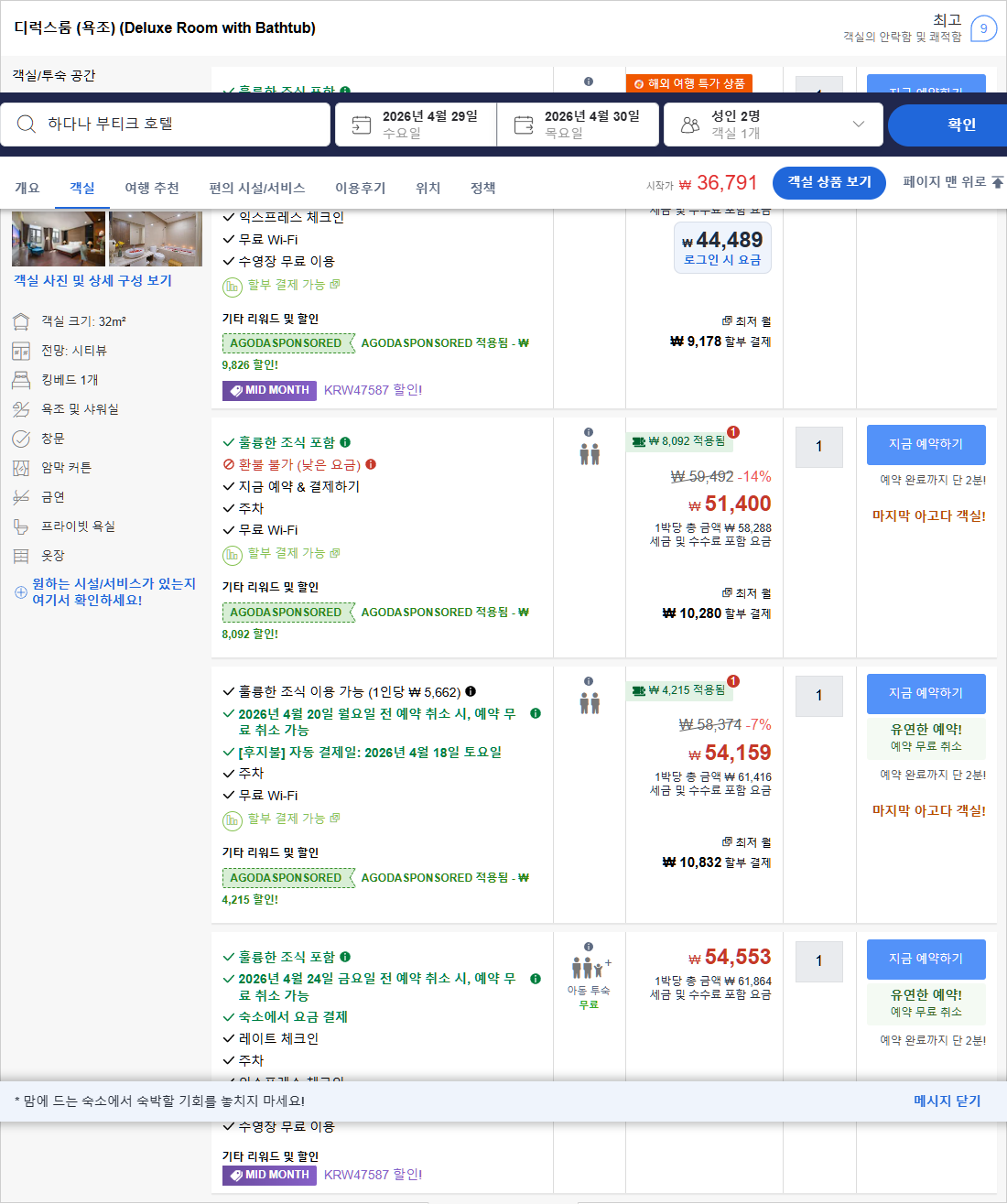Click the check-in calendar icon
The height and width of the screenshot is (1204, 1007).
pyautogui.click(x=361, y=125)
